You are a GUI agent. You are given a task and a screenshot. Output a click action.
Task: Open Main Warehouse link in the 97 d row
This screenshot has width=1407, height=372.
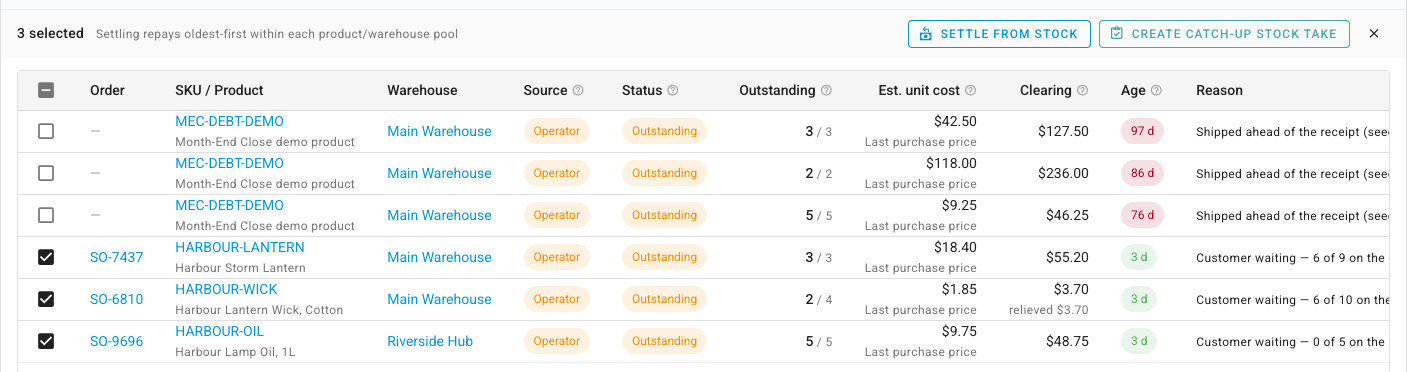pyautogui.click(x=439, y=131)
